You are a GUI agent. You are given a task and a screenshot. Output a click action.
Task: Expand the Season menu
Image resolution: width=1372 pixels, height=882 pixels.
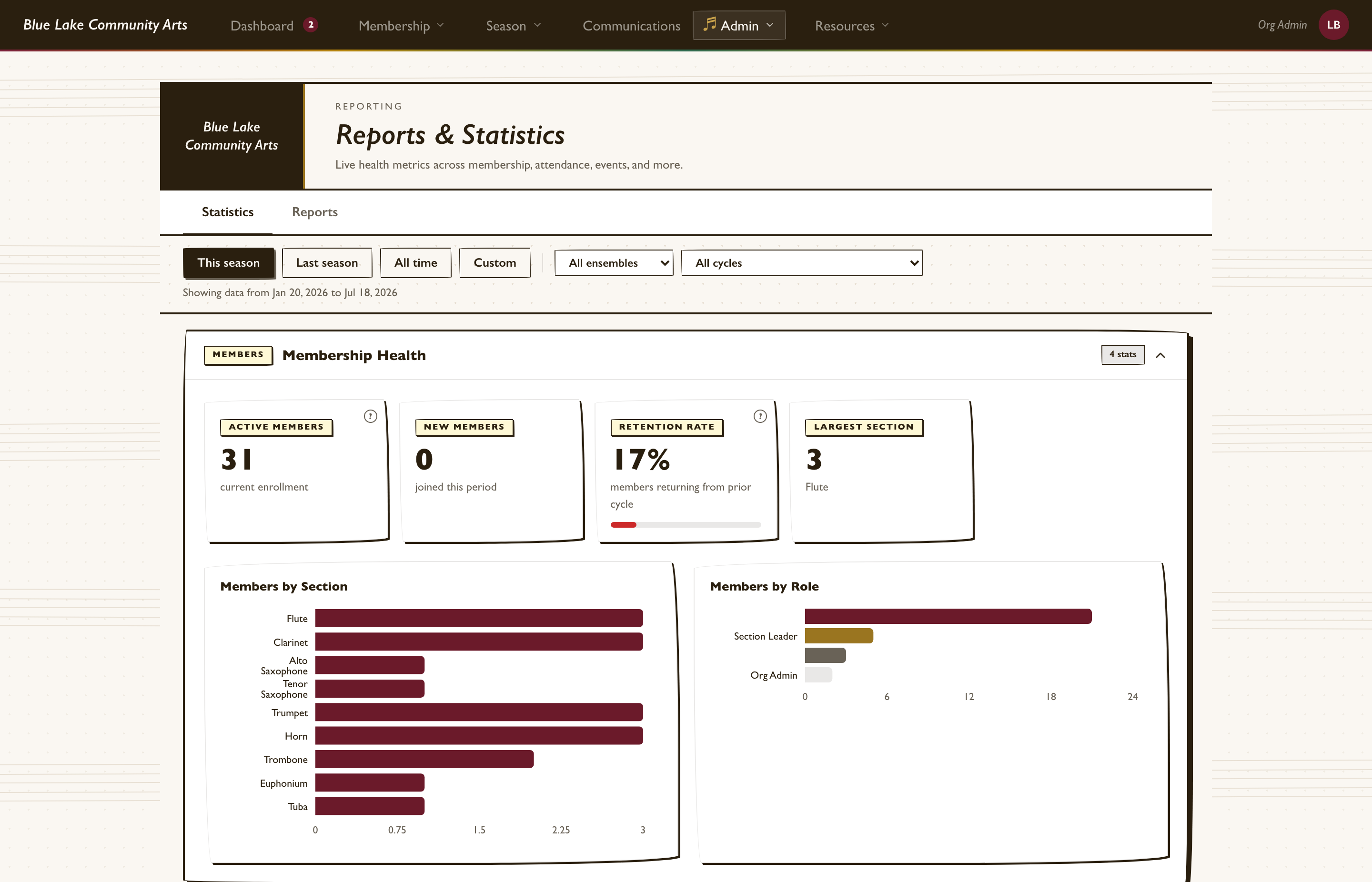pos(513,26)
